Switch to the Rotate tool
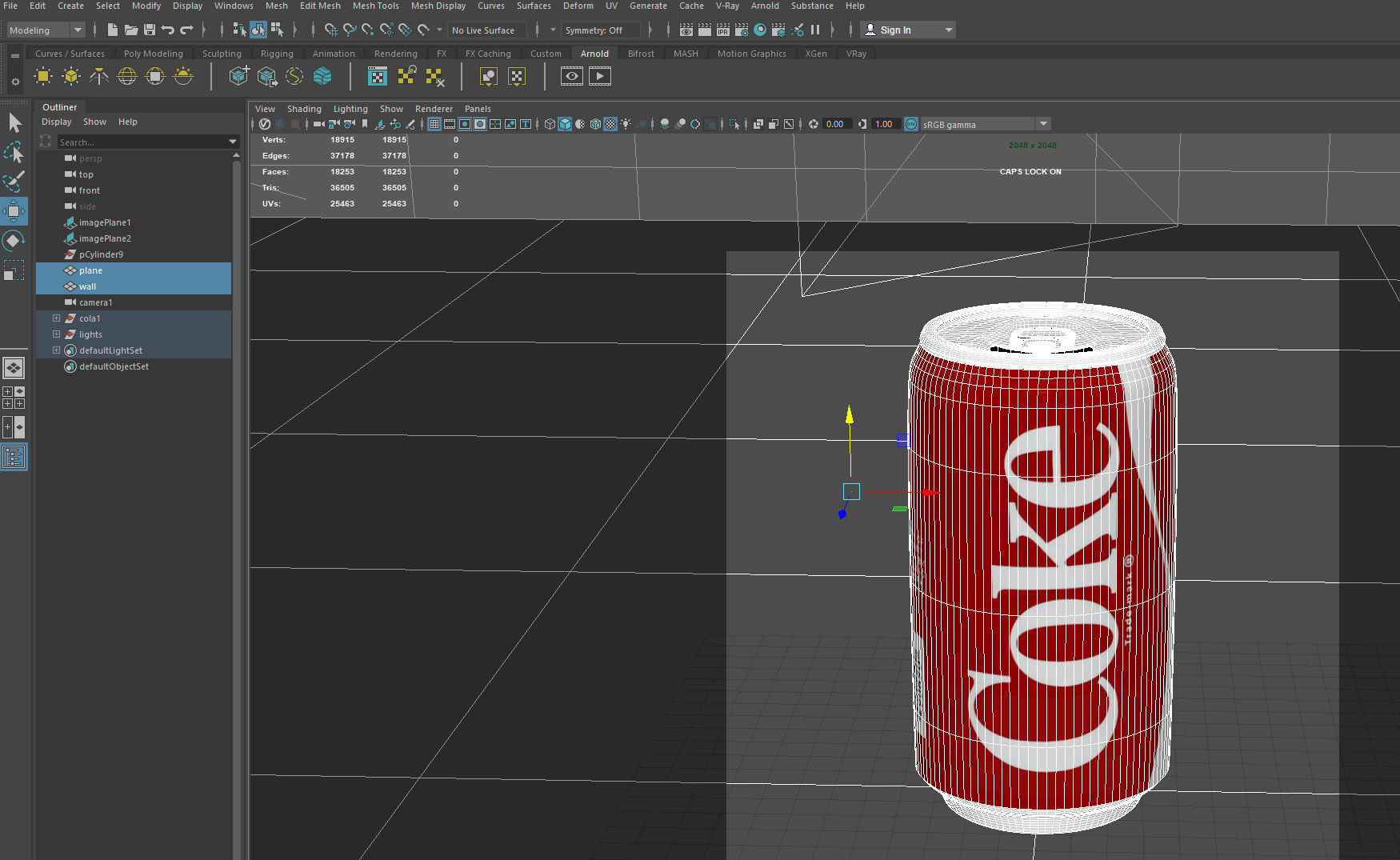Image resolution: width=1400 pixels, height=860 pixels. 14,241
